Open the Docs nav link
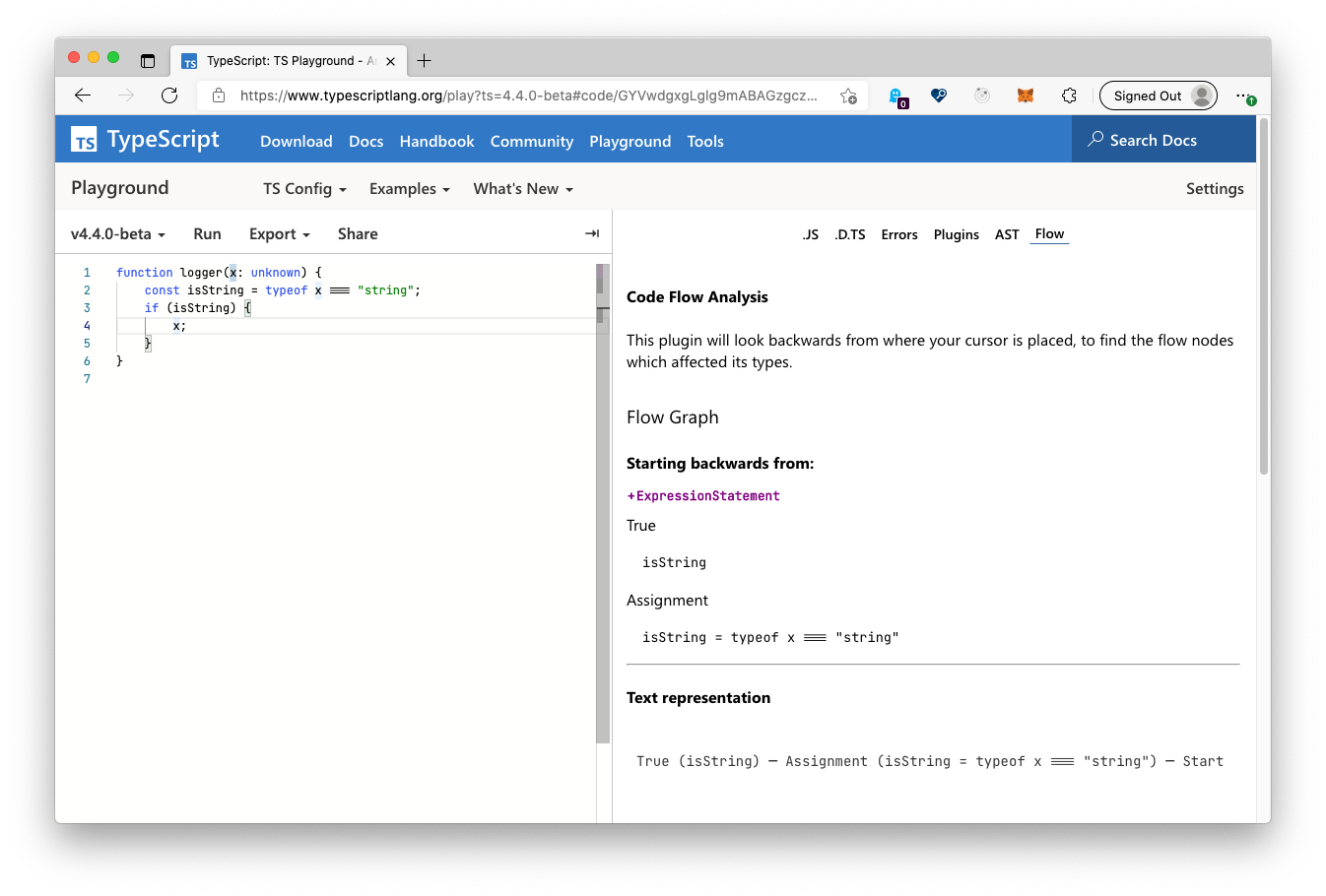 pos(366,141)
